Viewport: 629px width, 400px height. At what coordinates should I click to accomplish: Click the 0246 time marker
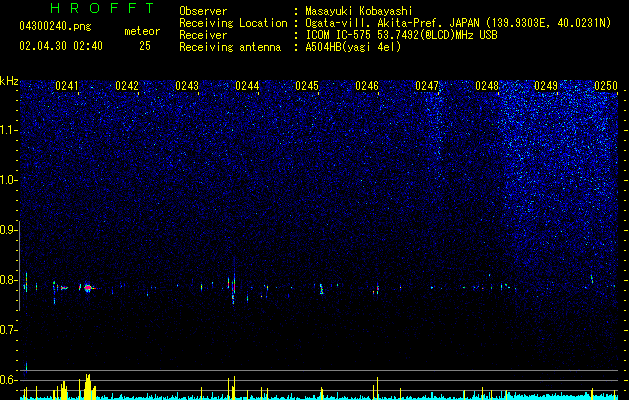[x=367, y=86]
